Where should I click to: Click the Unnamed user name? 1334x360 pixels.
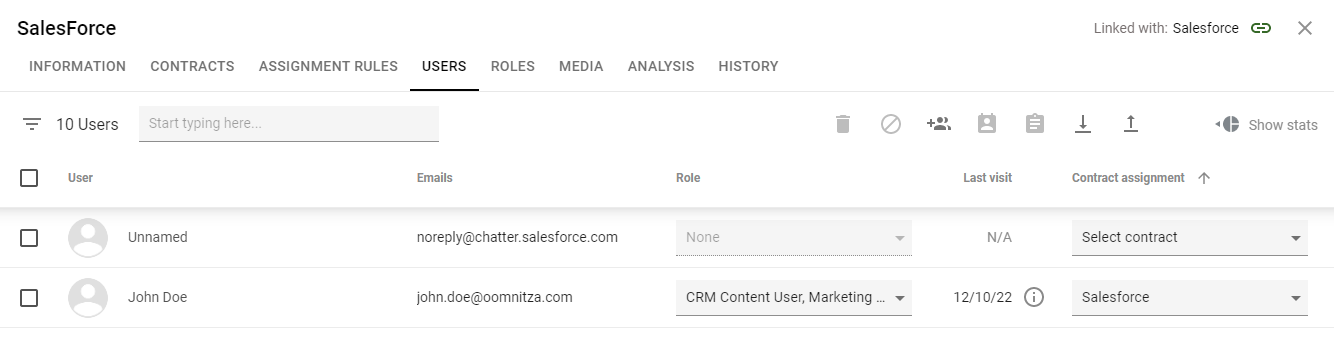click(x=158, y=237)
